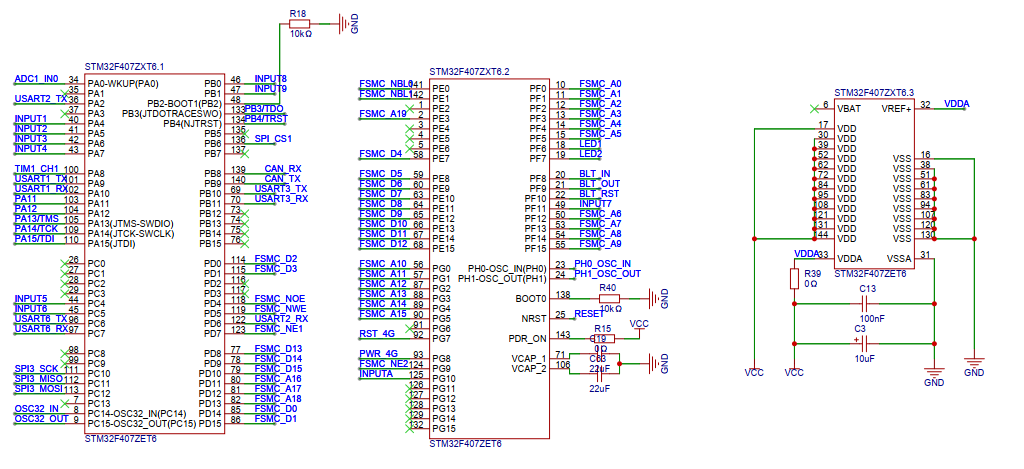Click the LED1 net label
The height and width of the screenshot is (469, 1024).
(590, 143)
